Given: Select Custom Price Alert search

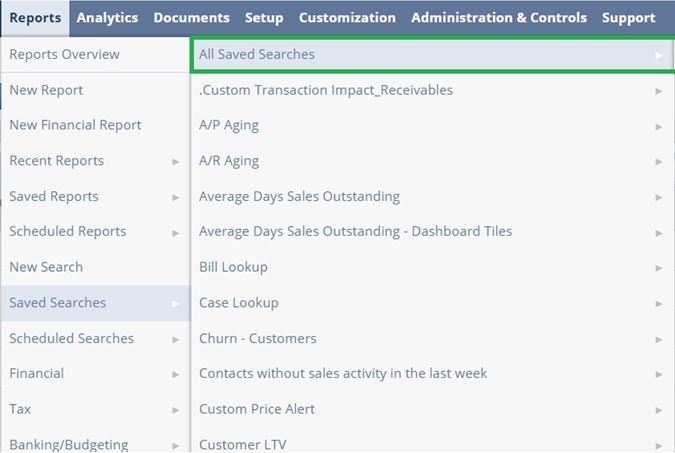Looking at the screenshot, I should click(432, 409).
